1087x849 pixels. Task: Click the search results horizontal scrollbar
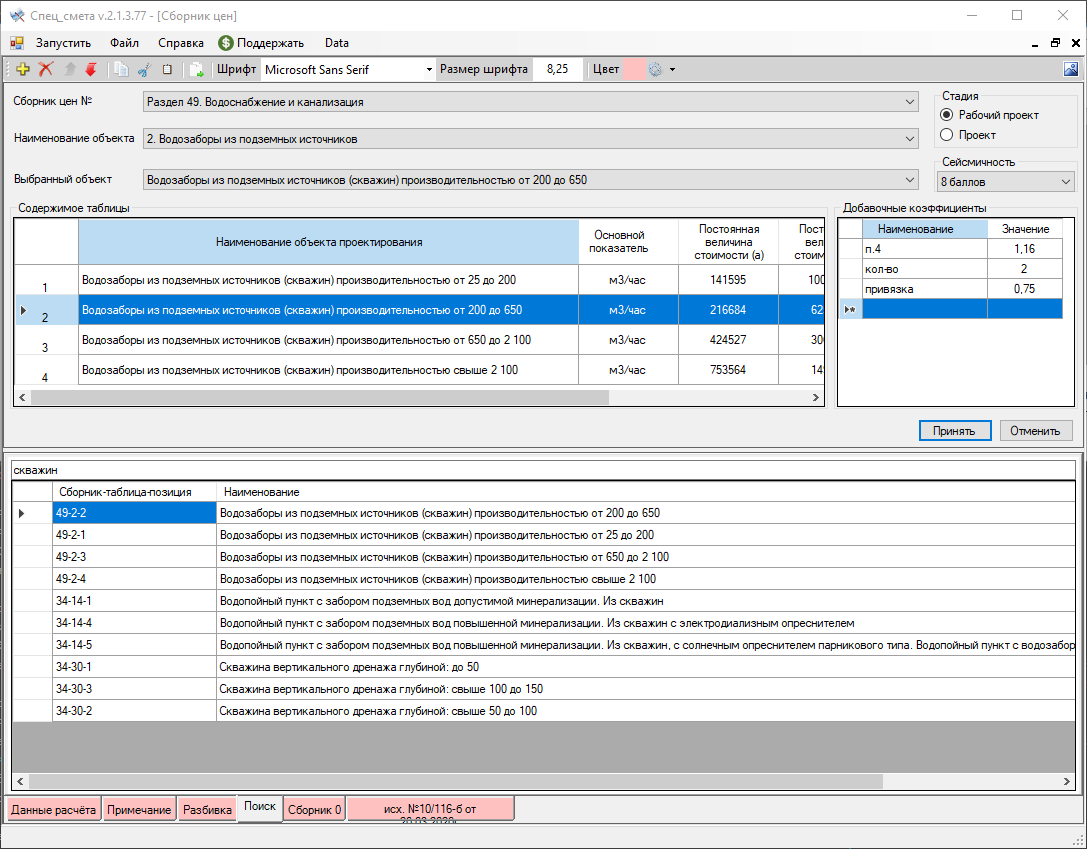pyautogui.click(x=455, y=781)
